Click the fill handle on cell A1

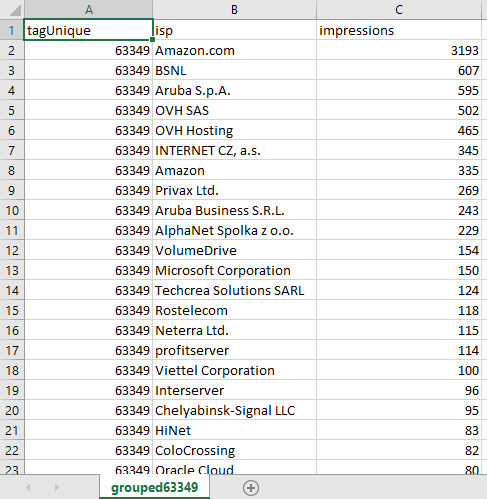pos(152,39)
